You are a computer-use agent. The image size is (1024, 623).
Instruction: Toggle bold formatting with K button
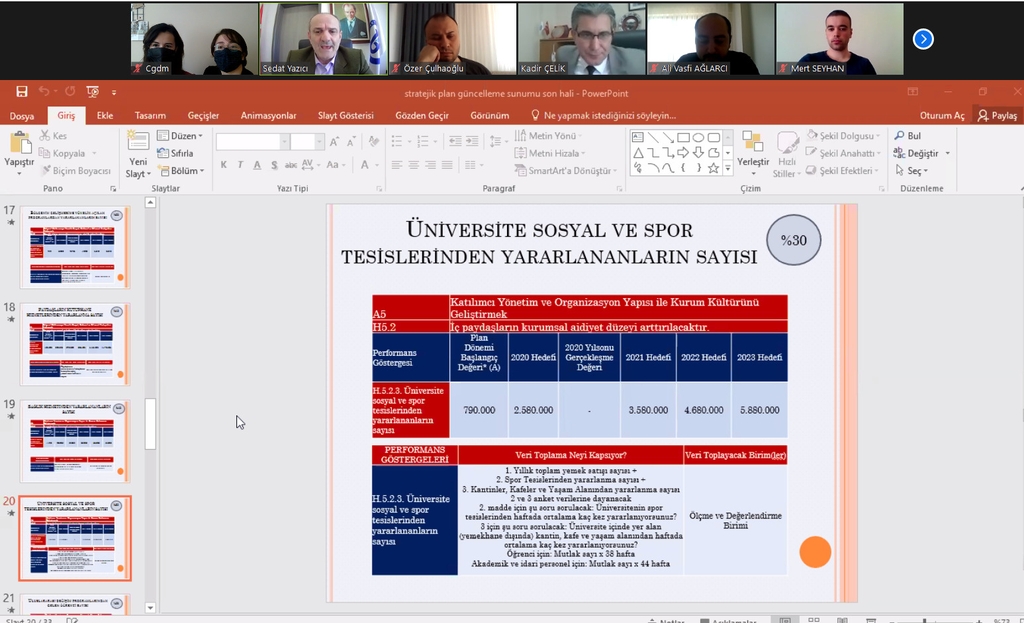[x=224, y=165]
